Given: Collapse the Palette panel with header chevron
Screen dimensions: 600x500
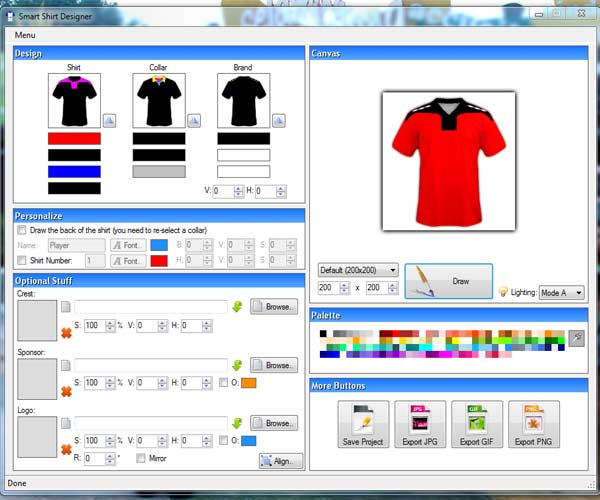Looking at the screenshot, I should [x=580, y=314].
